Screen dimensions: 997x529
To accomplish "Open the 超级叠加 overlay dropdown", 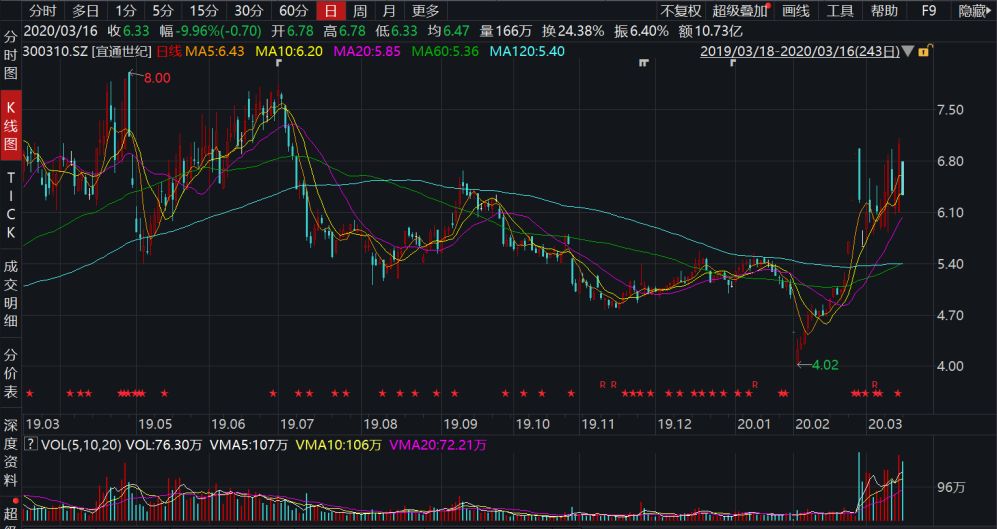I will pyautogui.click(x=741, y=11).
